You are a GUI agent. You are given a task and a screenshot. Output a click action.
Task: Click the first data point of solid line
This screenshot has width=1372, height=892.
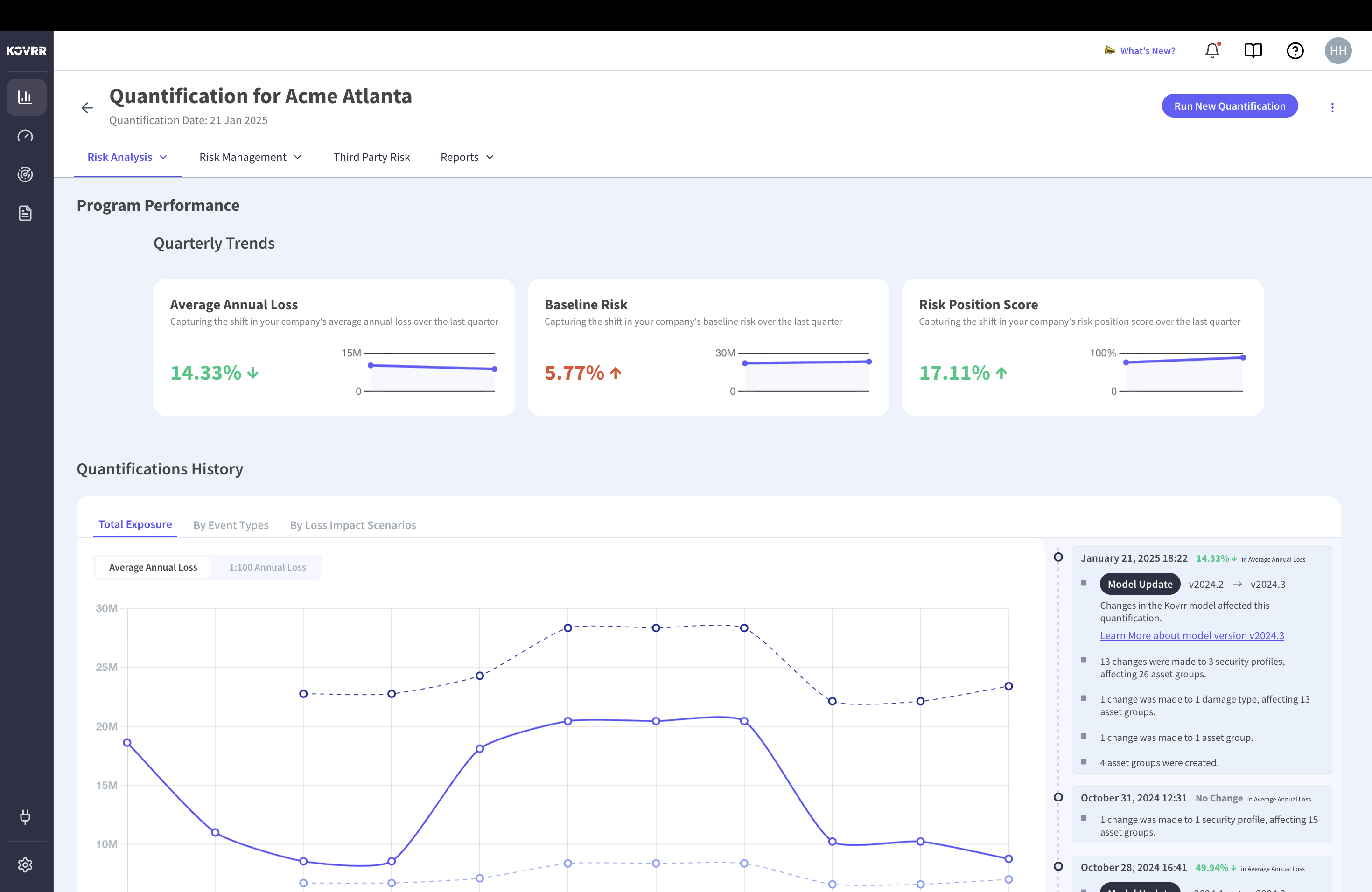127,742
